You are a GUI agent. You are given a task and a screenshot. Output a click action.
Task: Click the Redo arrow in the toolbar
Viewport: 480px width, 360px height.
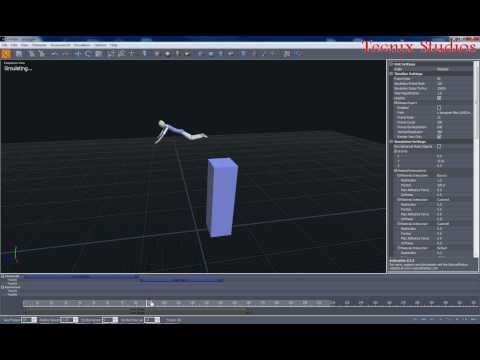click(x=65, y=53)
